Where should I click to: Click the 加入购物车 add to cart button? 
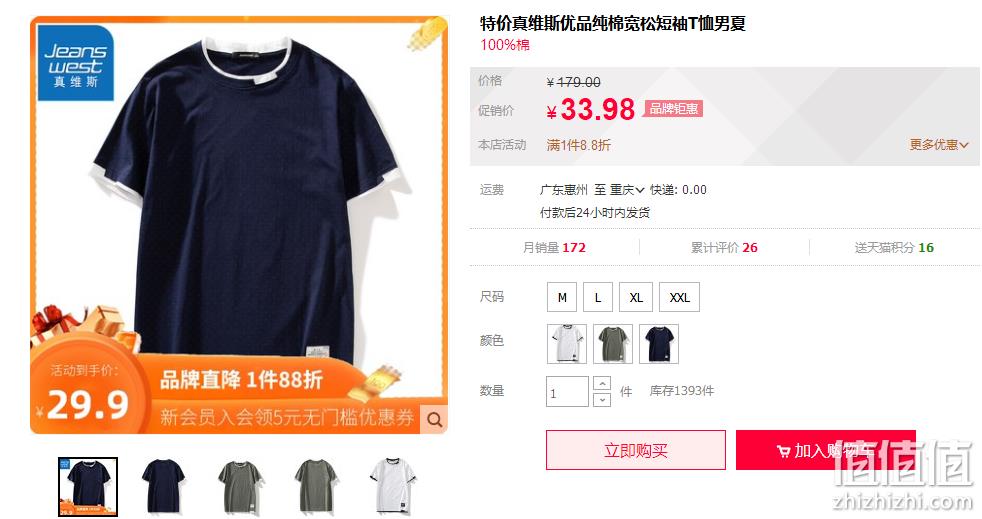[x=825, y=450]
